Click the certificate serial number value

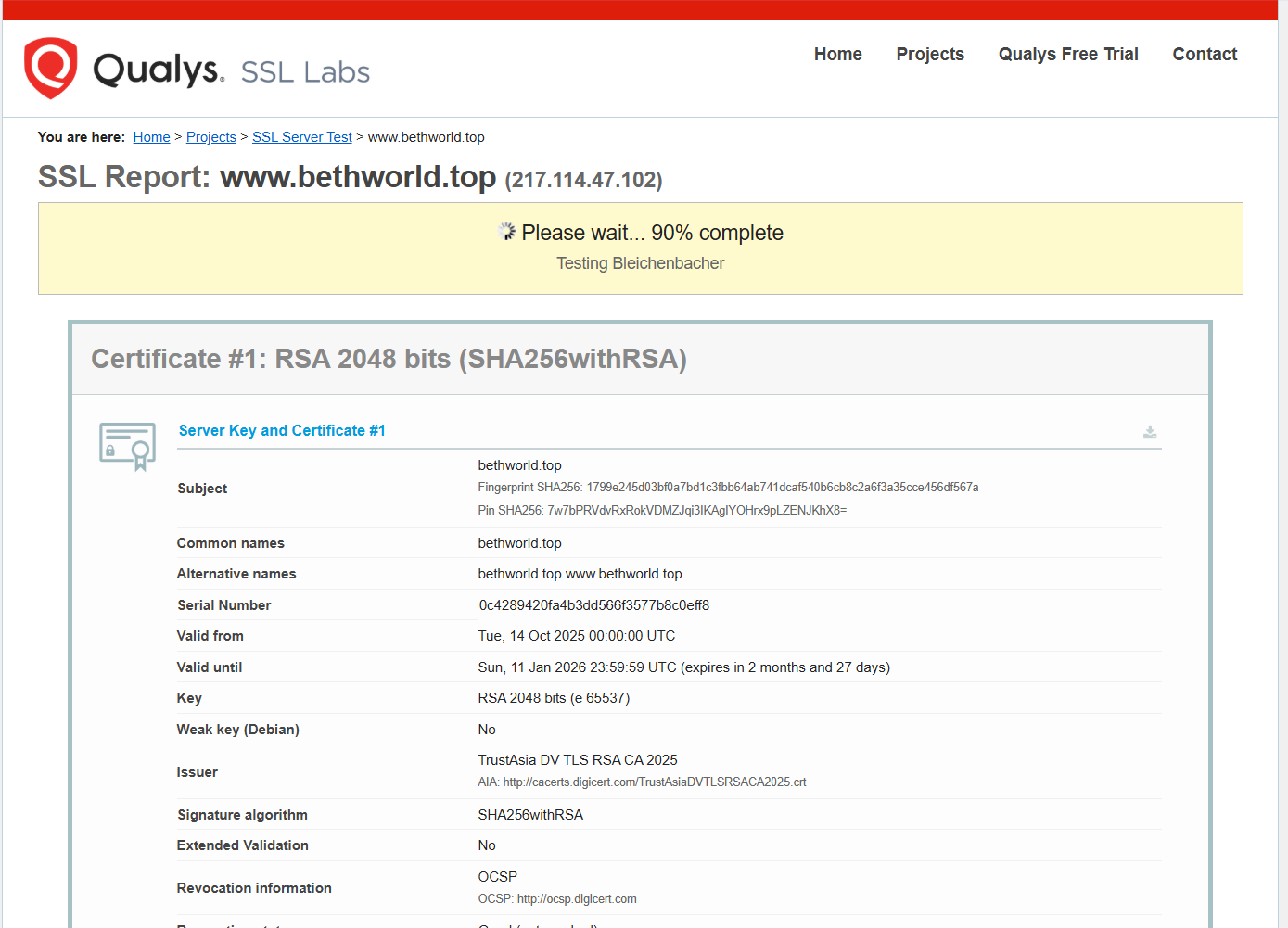pos(593,605)
